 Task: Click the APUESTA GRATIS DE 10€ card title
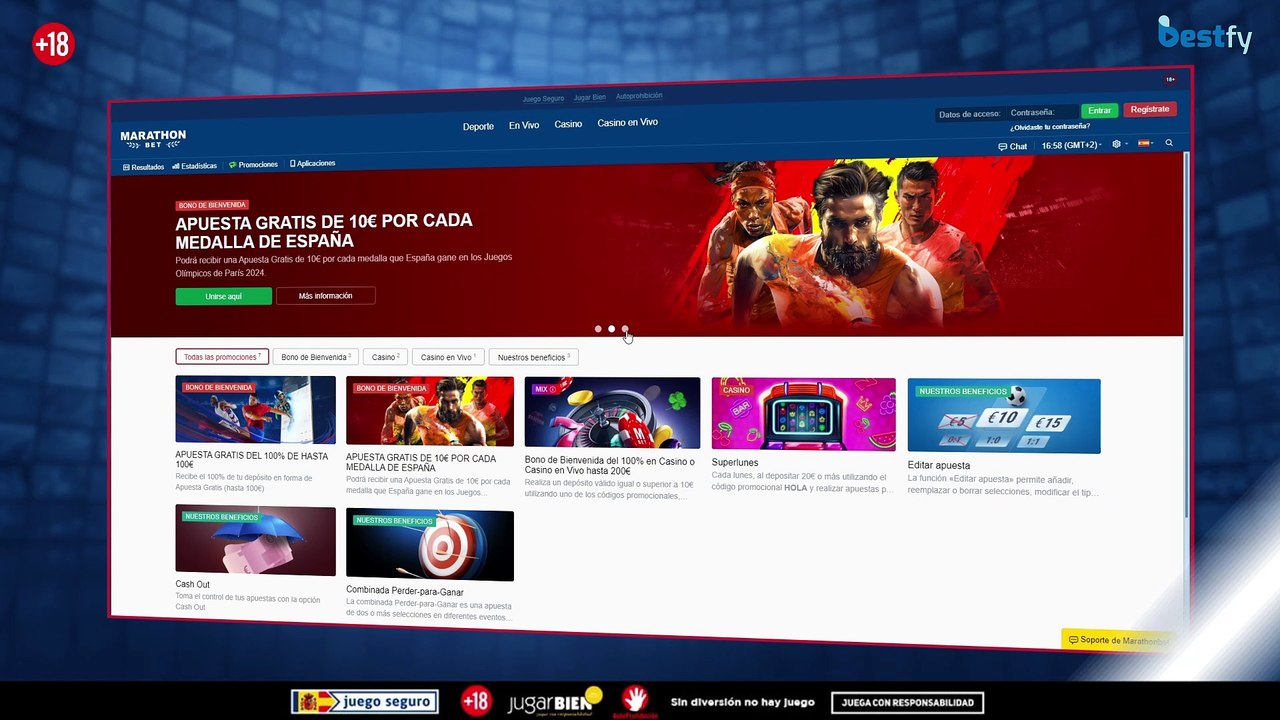[x=421, y=463]
